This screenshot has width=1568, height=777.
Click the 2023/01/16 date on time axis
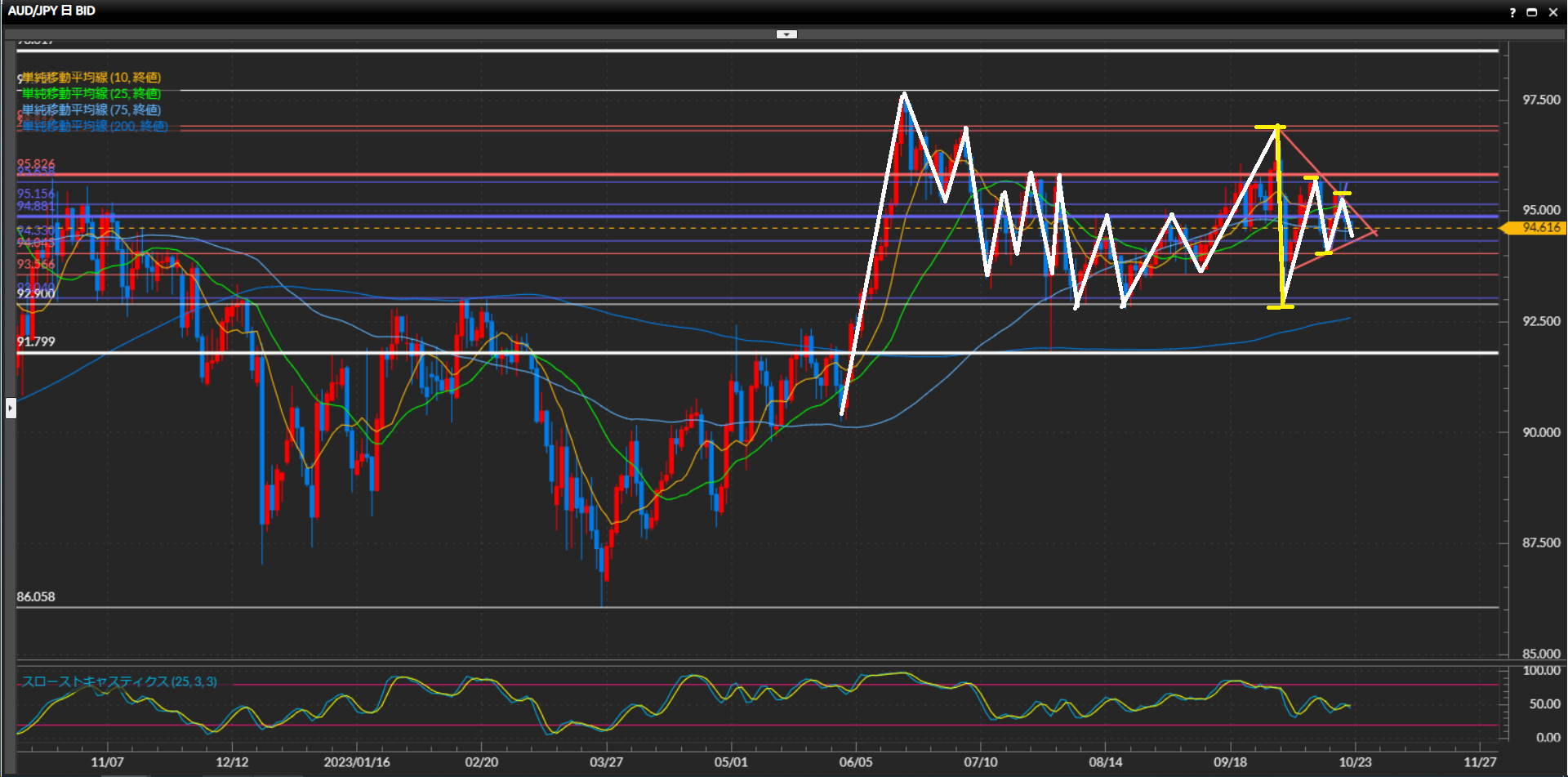356,761
